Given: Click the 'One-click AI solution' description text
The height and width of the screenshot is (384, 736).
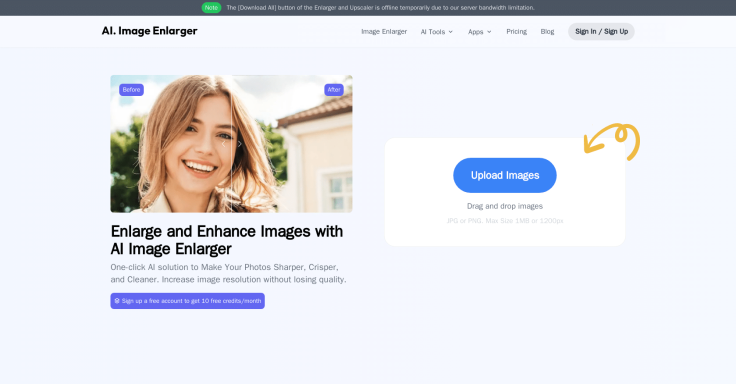Looking at the screenshot, I should click(229, 273).
